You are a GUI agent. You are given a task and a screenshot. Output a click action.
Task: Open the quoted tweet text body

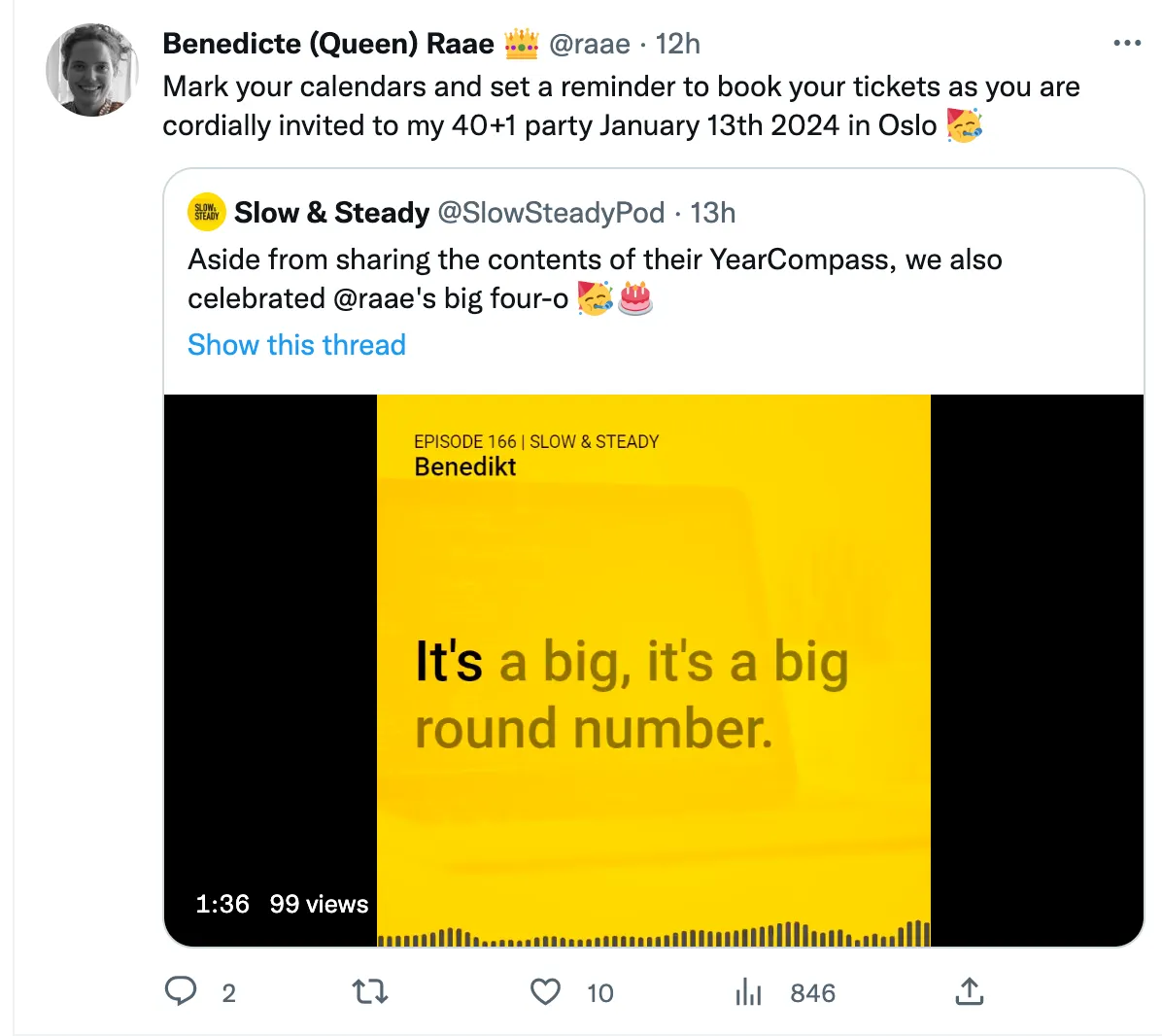point(595,259)
